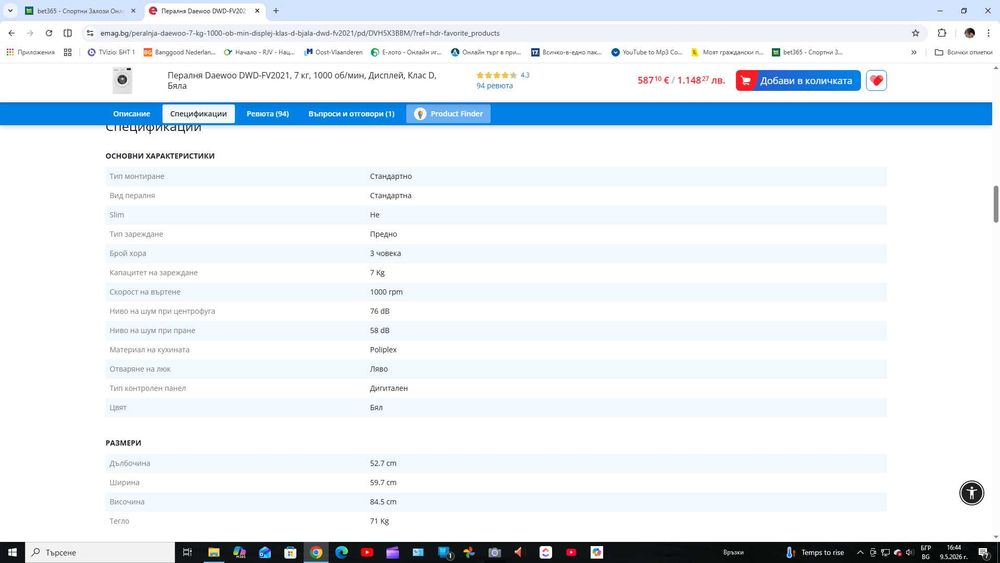Open the Приложения apps shortcut
The width and height of the screenshot is (1000, 563).
pos(31,52)
